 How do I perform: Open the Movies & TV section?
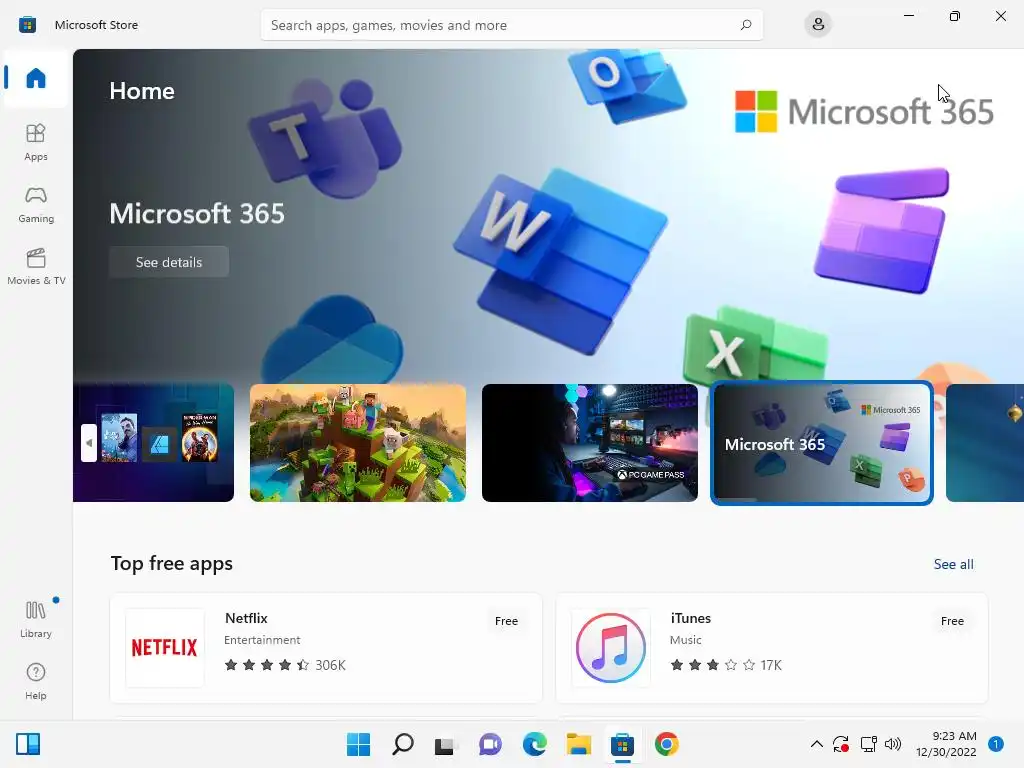click(36, 266)
